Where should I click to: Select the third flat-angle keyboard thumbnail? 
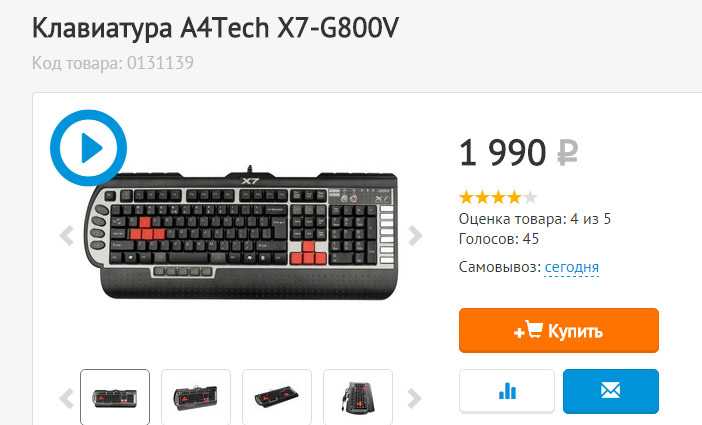point(277,397)
